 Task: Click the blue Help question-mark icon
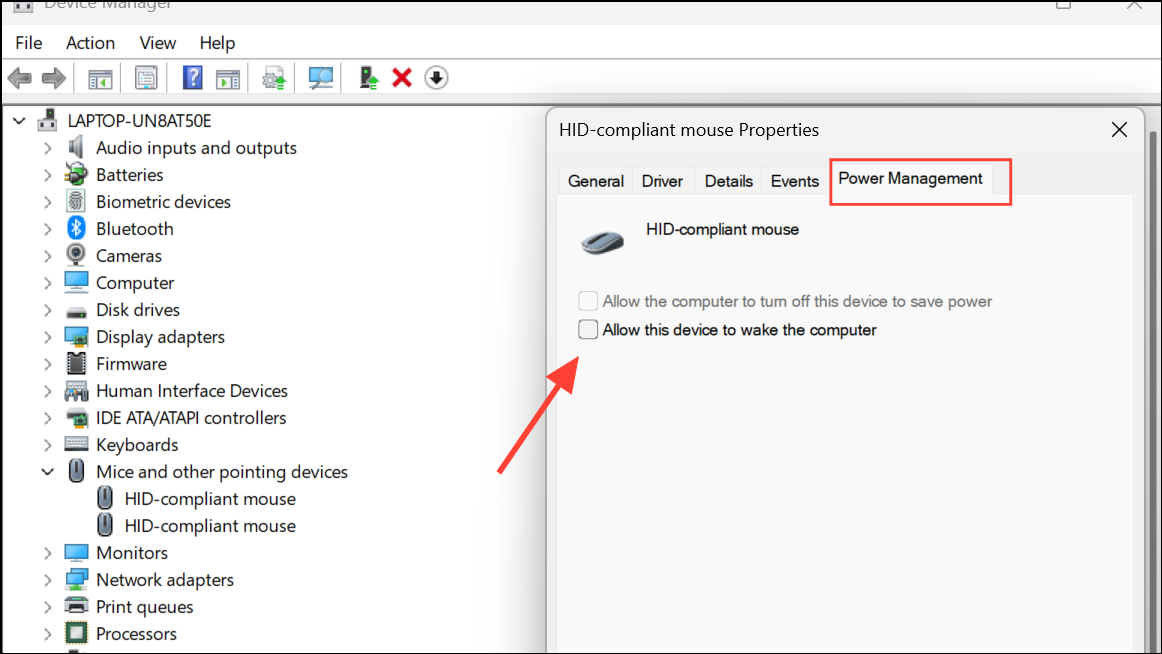(x=192, y=78)
